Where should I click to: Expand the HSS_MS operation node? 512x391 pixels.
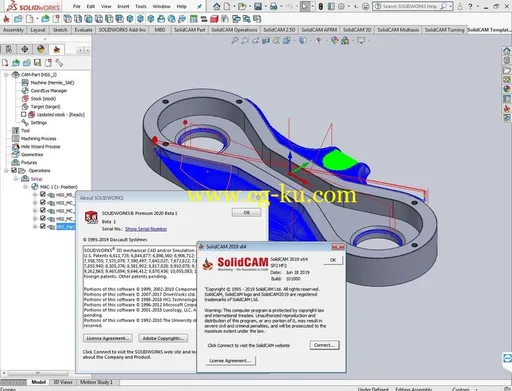pyautogui.click(x=35, y=194)
